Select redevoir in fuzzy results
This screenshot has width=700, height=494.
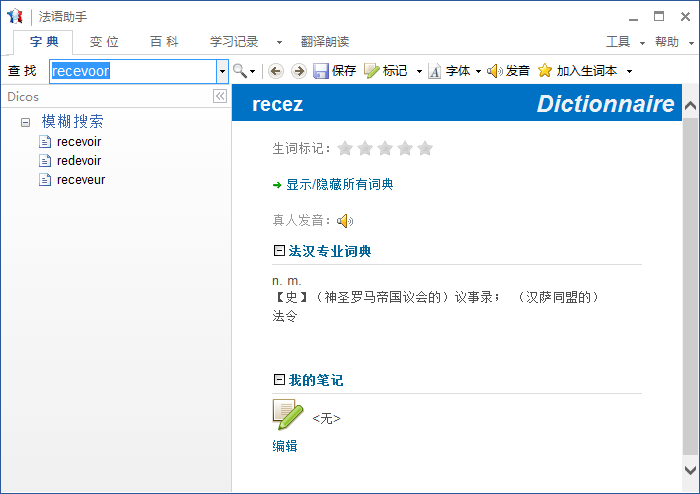[79, 161]
